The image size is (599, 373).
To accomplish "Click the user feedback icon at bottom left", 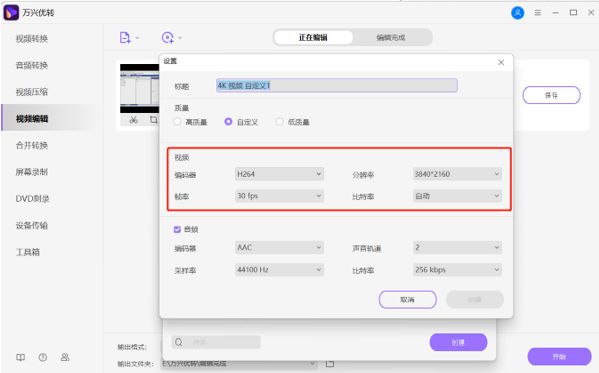I will pos(65,357).
